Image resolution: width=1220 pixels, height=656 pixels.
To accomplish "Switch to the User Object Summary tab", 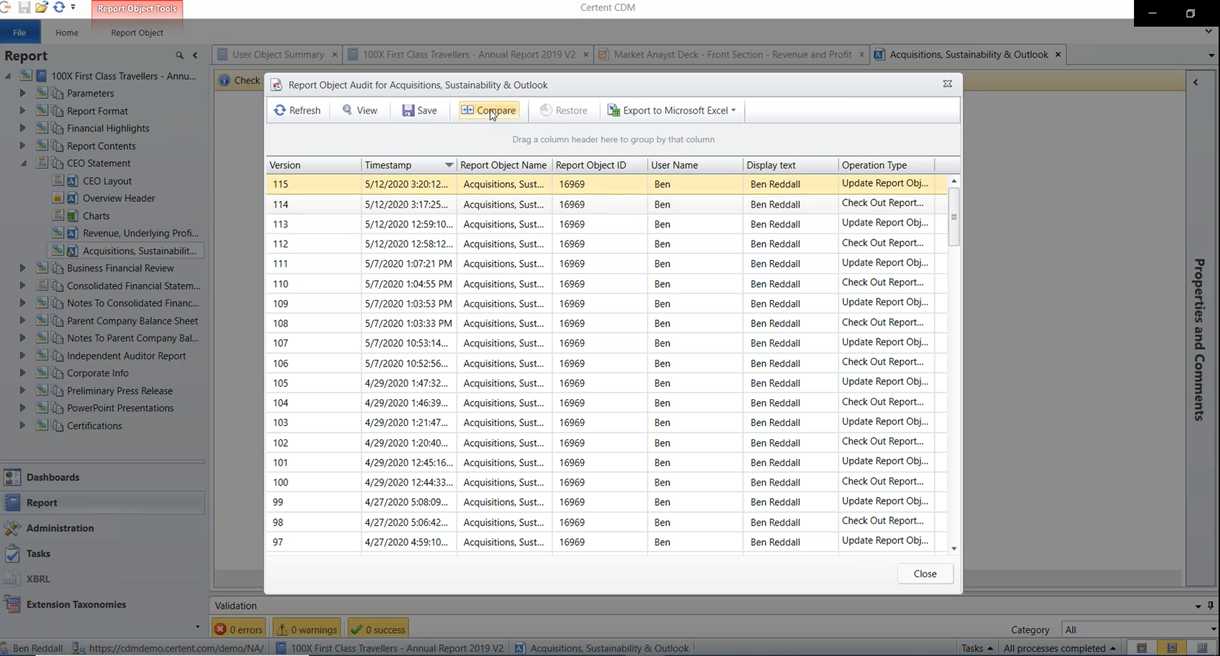I will [x=278, y=55].
